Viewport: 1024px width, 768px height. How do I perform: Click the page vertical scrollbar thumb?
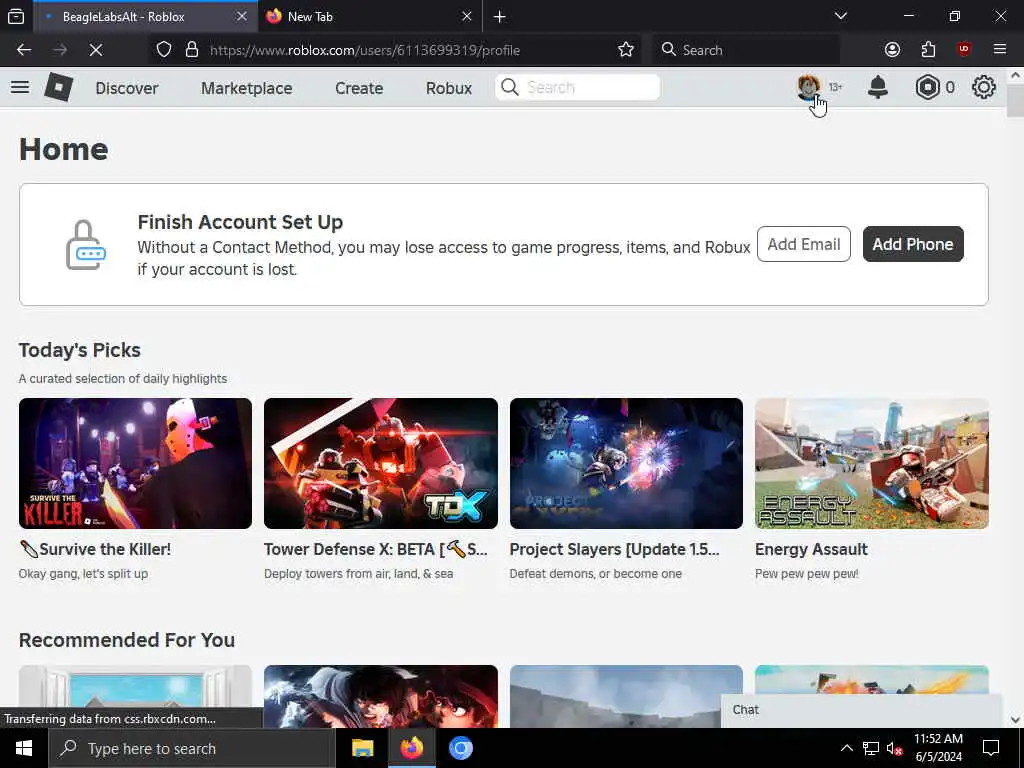pos(1015,102)
